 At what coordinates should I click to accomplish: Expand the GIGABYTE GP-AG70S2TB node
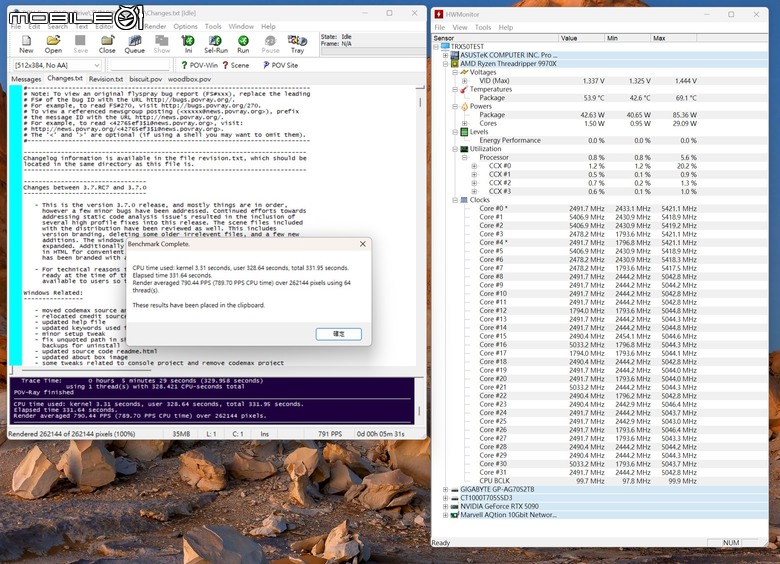click(446, 489)
